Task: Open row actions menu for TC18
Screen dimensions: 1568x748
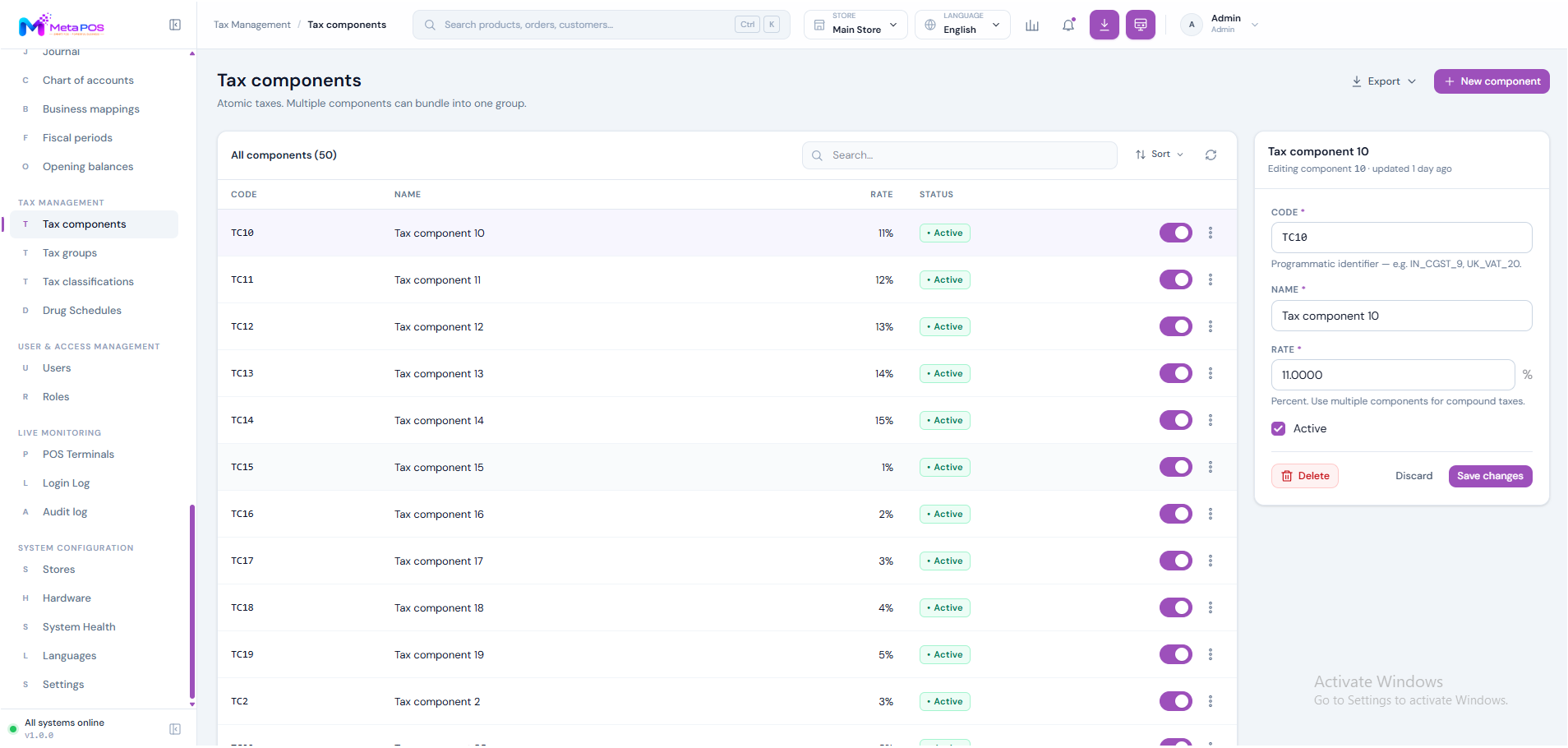Action: pos(1211,607)
